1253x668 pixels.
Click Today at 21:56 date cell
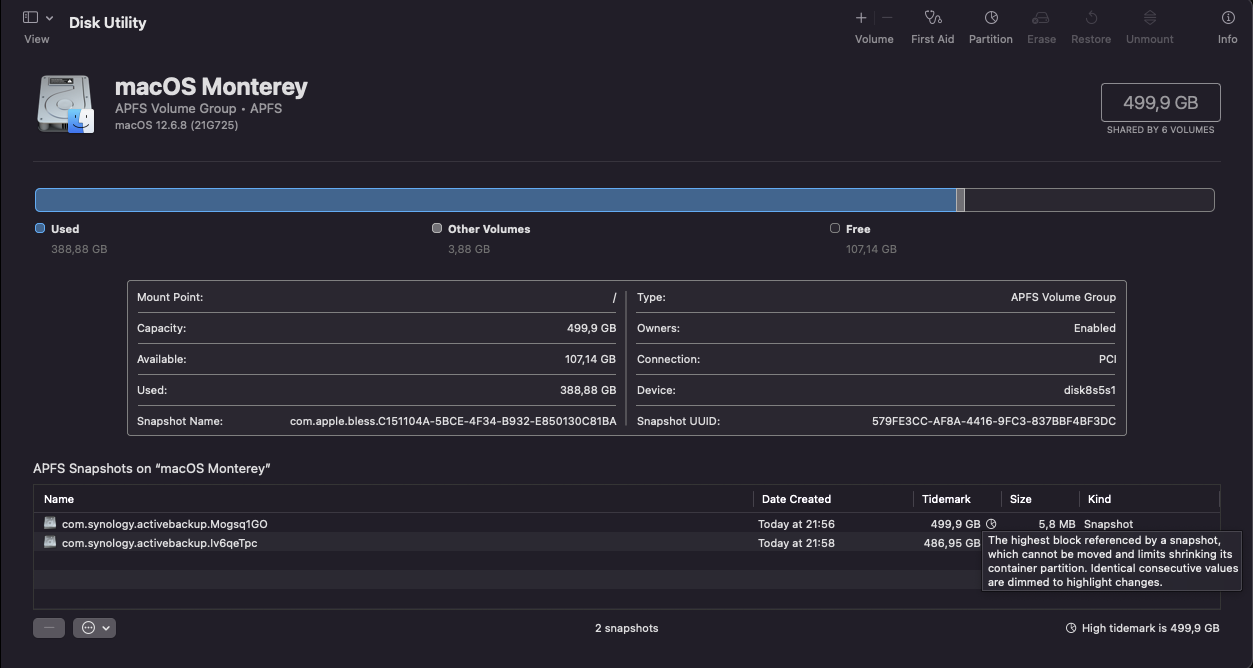pos(796,524)
